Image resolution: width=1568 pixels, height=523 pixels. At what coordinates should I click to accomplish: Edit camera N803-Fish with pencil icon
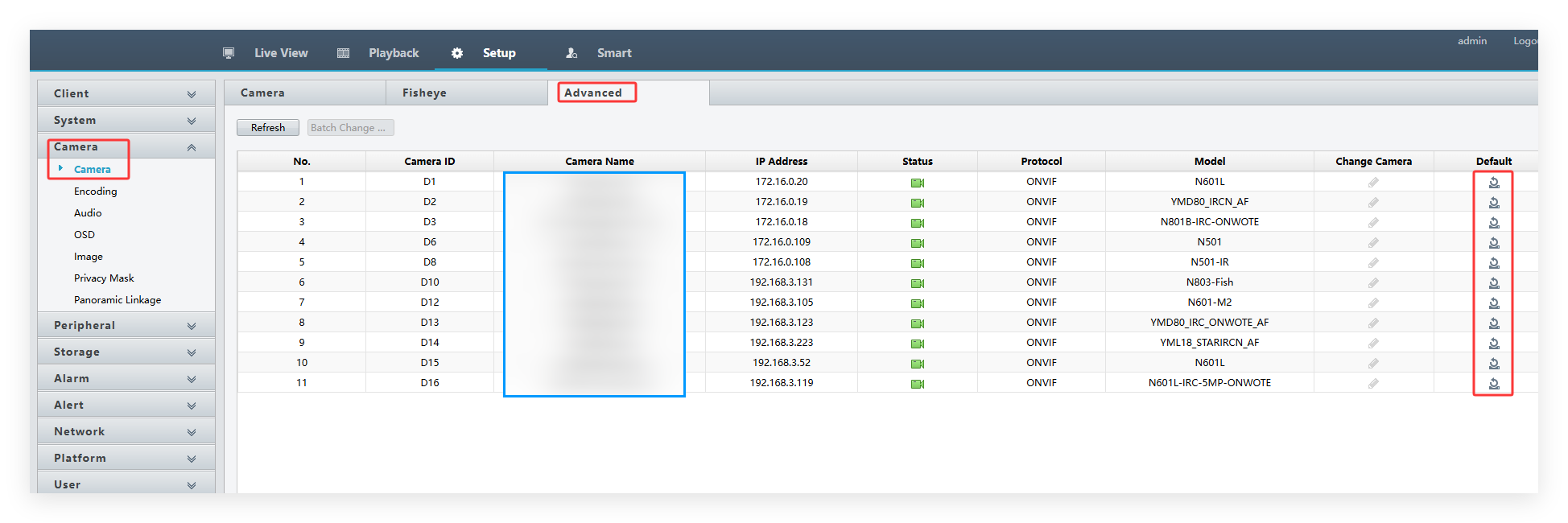[1373, 283]
